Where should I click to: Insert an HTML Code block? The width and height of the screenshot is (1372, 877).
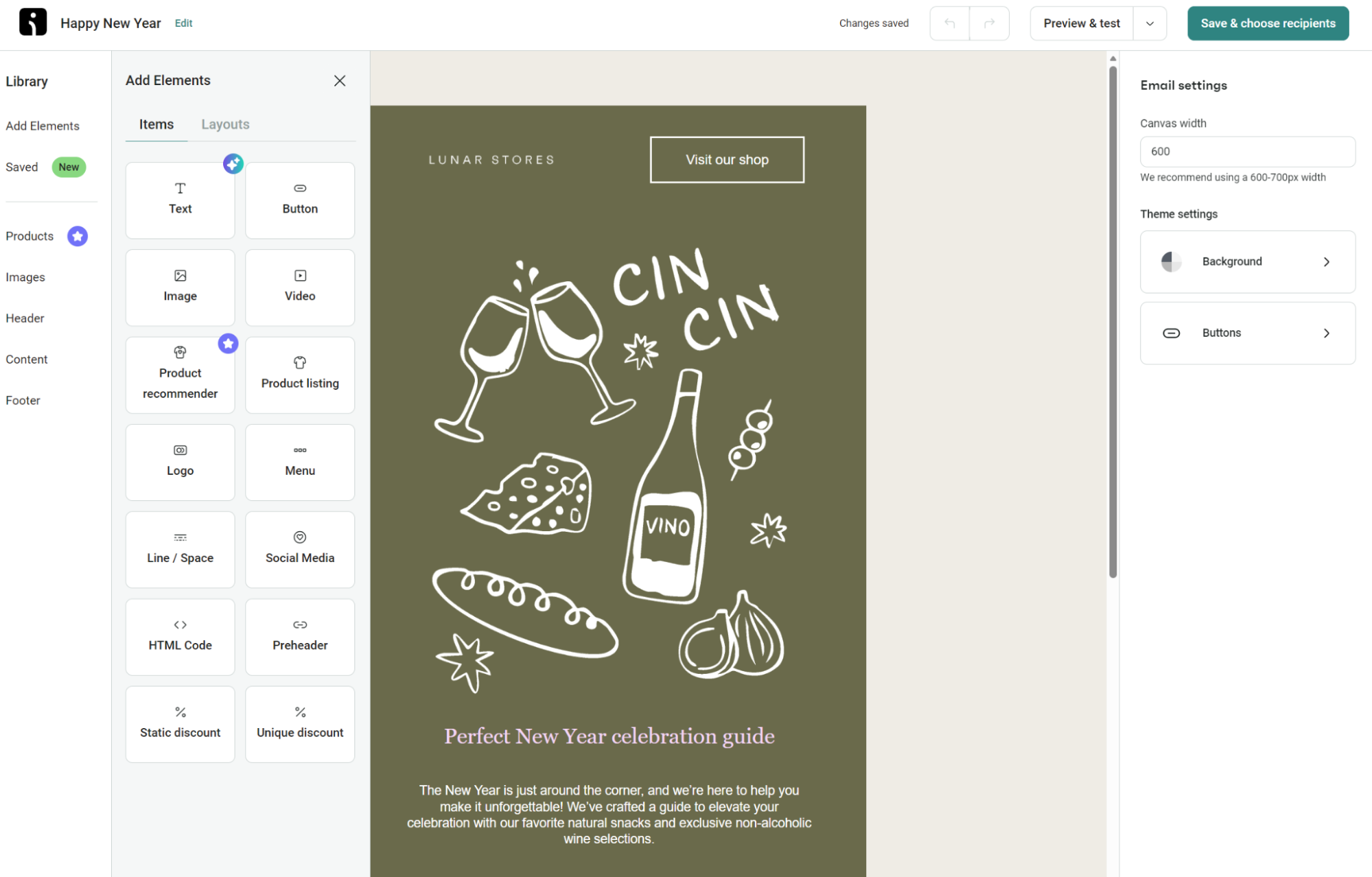point(180,636)
